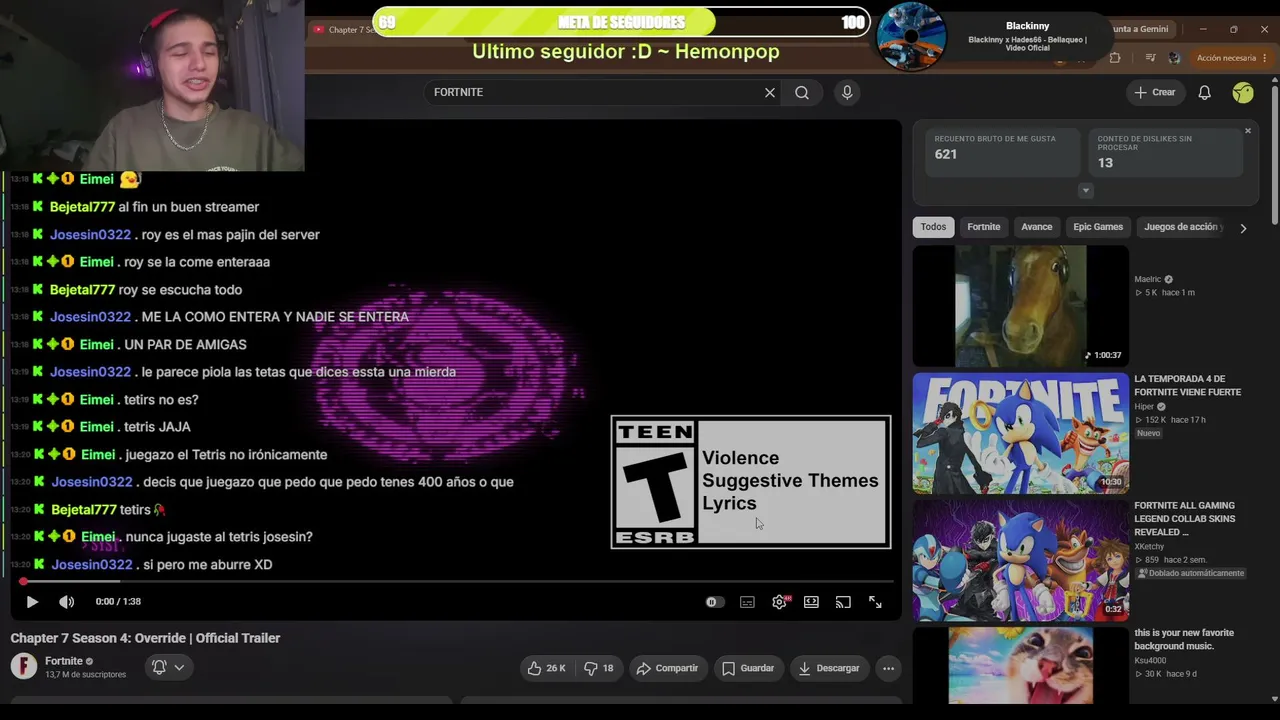Click the 13 raw dislikes count
The width and height of the screenshot is (1280, 720).
[1105, 163]
